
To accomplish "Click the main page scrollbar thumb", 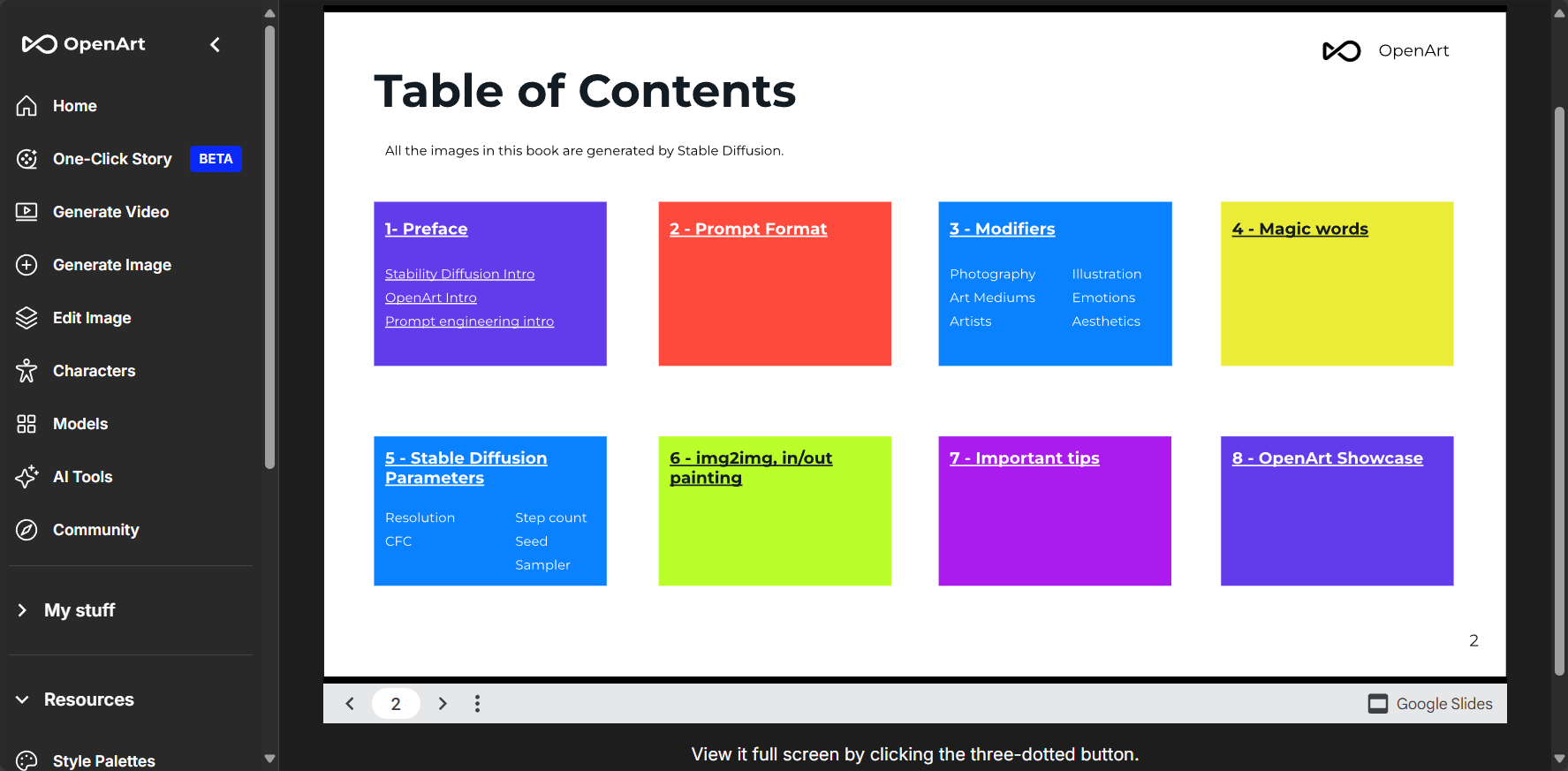I will (1559, 391).
